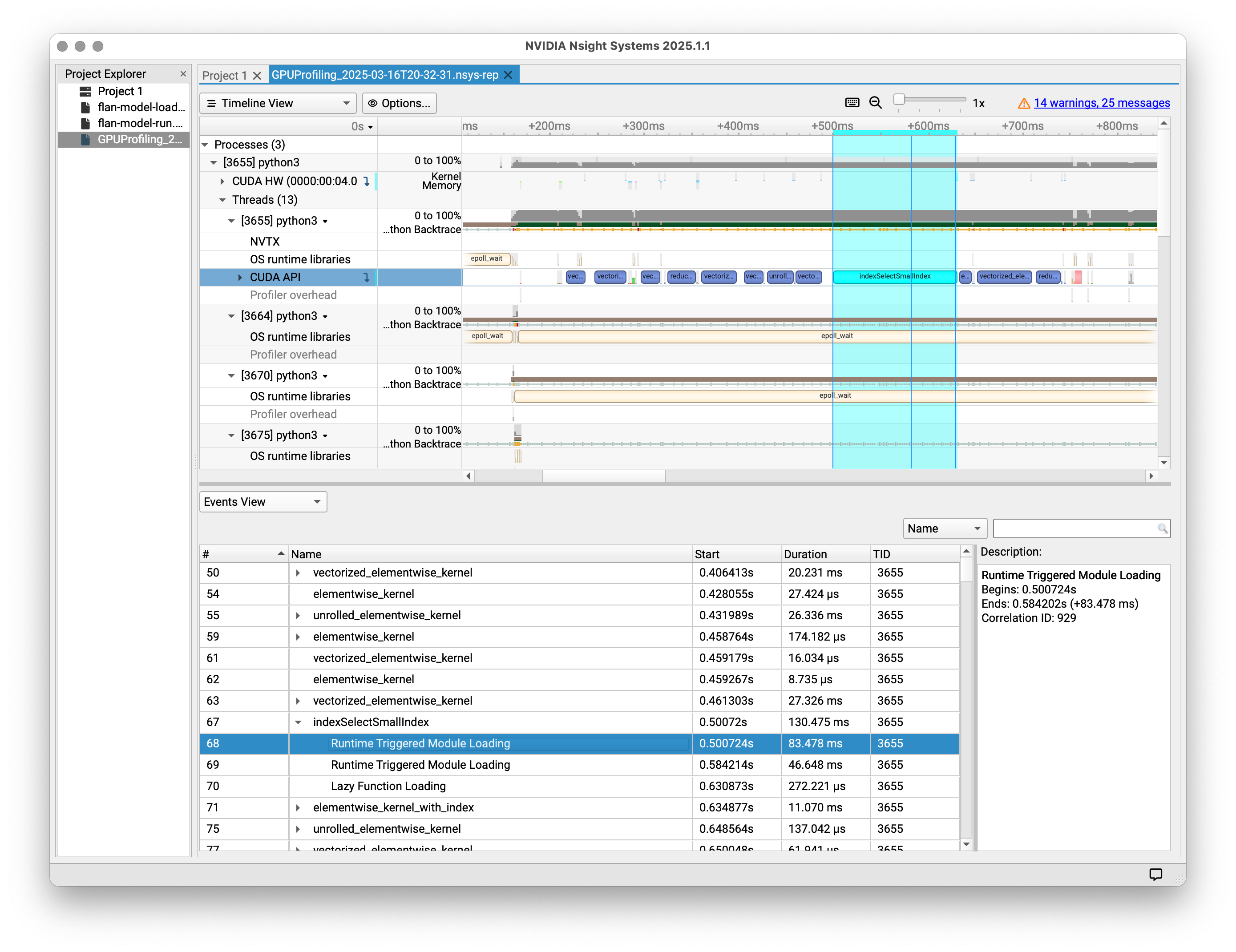Image resolution: width=1236 pixels, height=952 pixels.
Task: Click the timeline scroll left arrow
Action: point(469,476)
